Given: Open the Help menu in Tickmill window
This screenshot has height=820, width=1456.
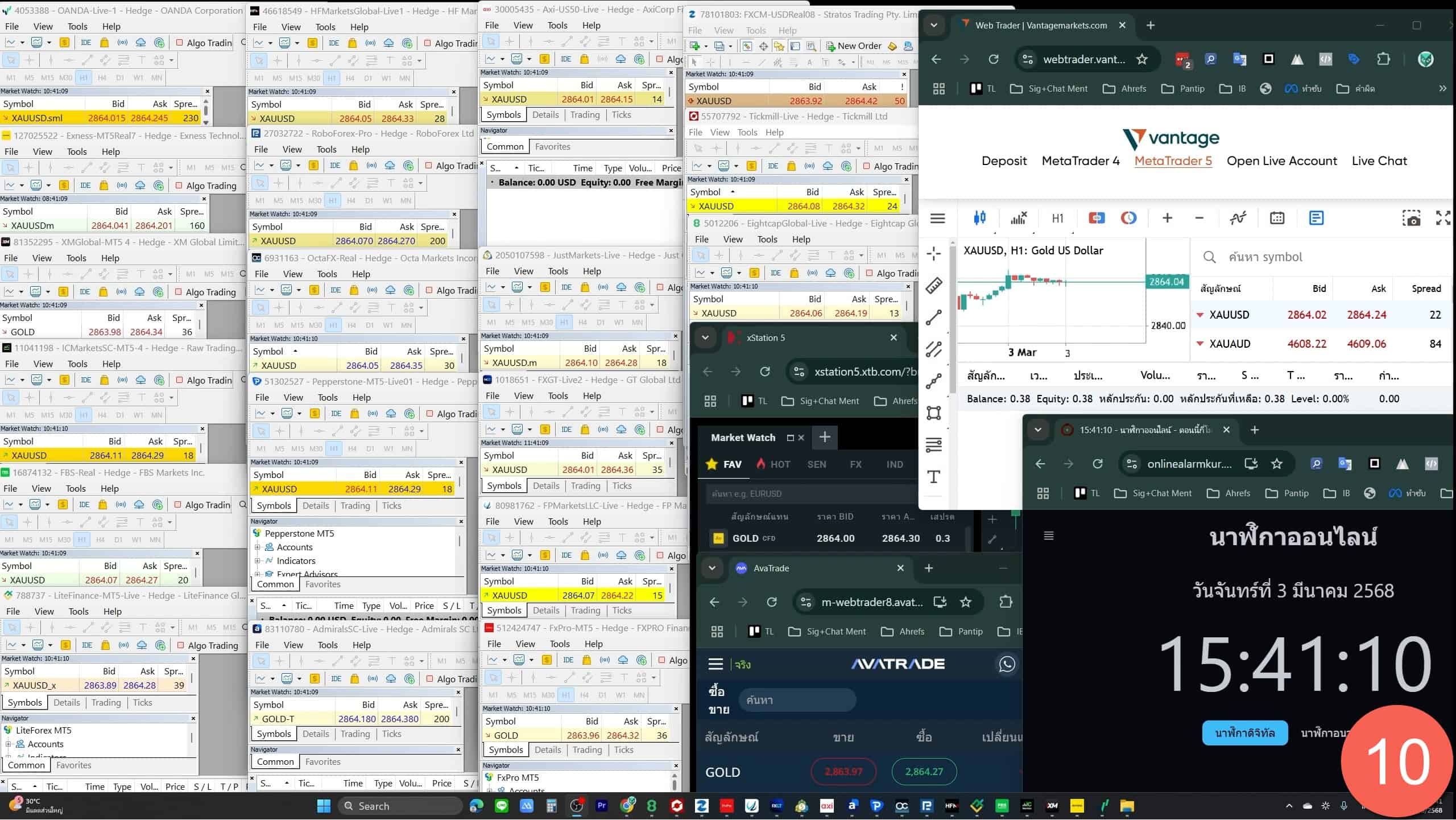Looking at the screenshot, I should 775,132.
